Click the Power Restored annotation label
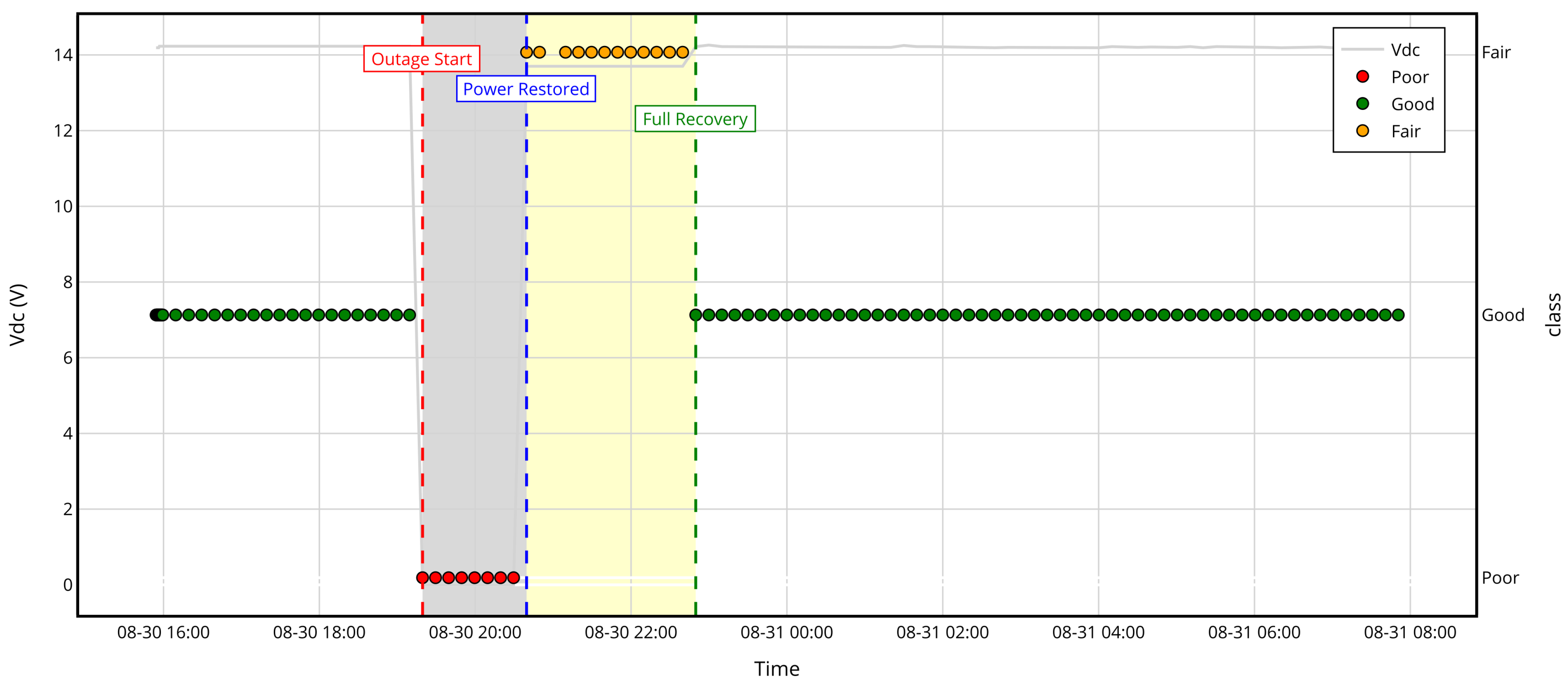This screenshot has height=684, width=1568. click(x=525, y=89)
